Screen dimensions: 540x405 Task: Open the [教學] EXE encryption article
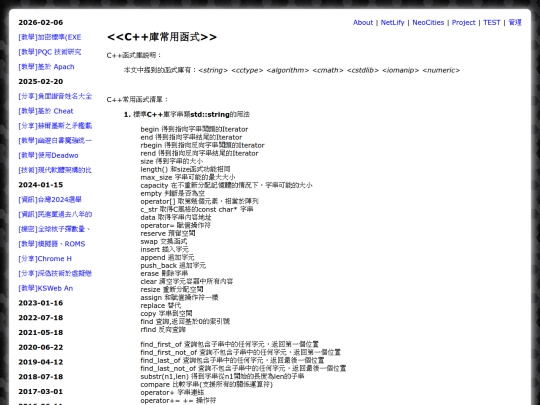click(50, 37)
